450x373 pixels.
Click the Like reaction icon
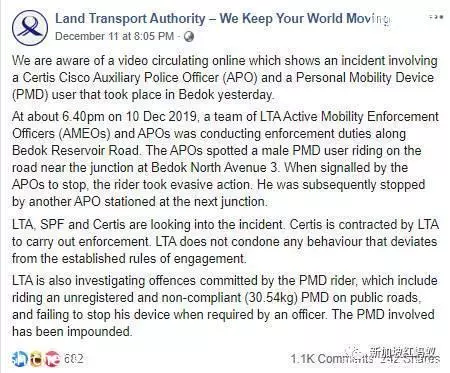coord(19,358)
